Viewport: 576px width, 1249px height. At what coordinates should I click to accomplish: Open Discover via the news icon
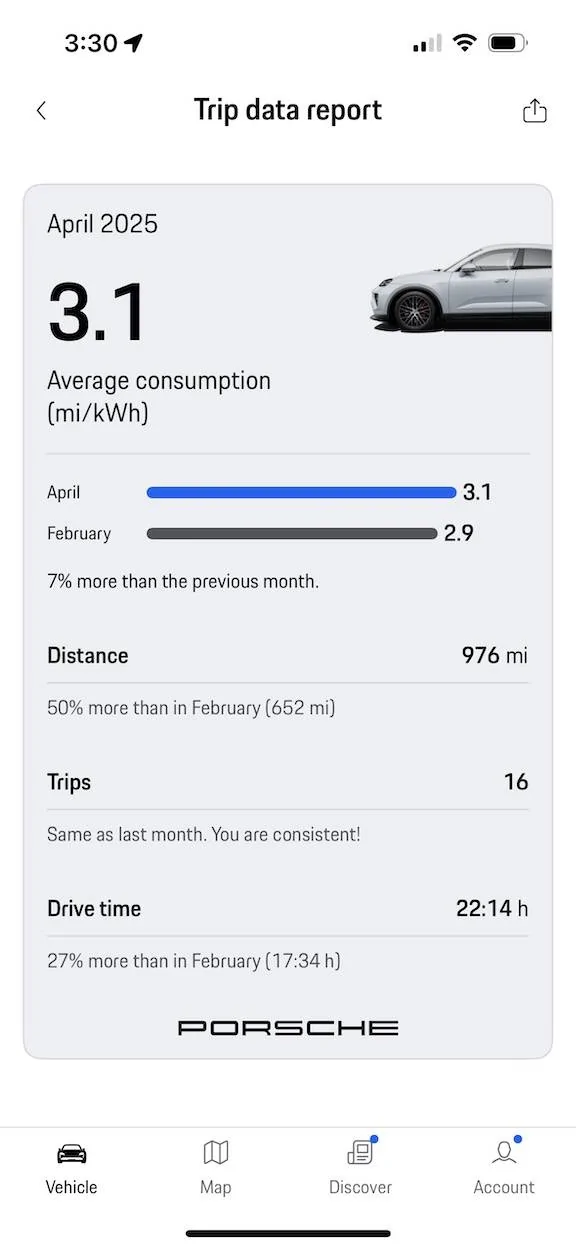pyautogui.click(x=360, y=1152)
